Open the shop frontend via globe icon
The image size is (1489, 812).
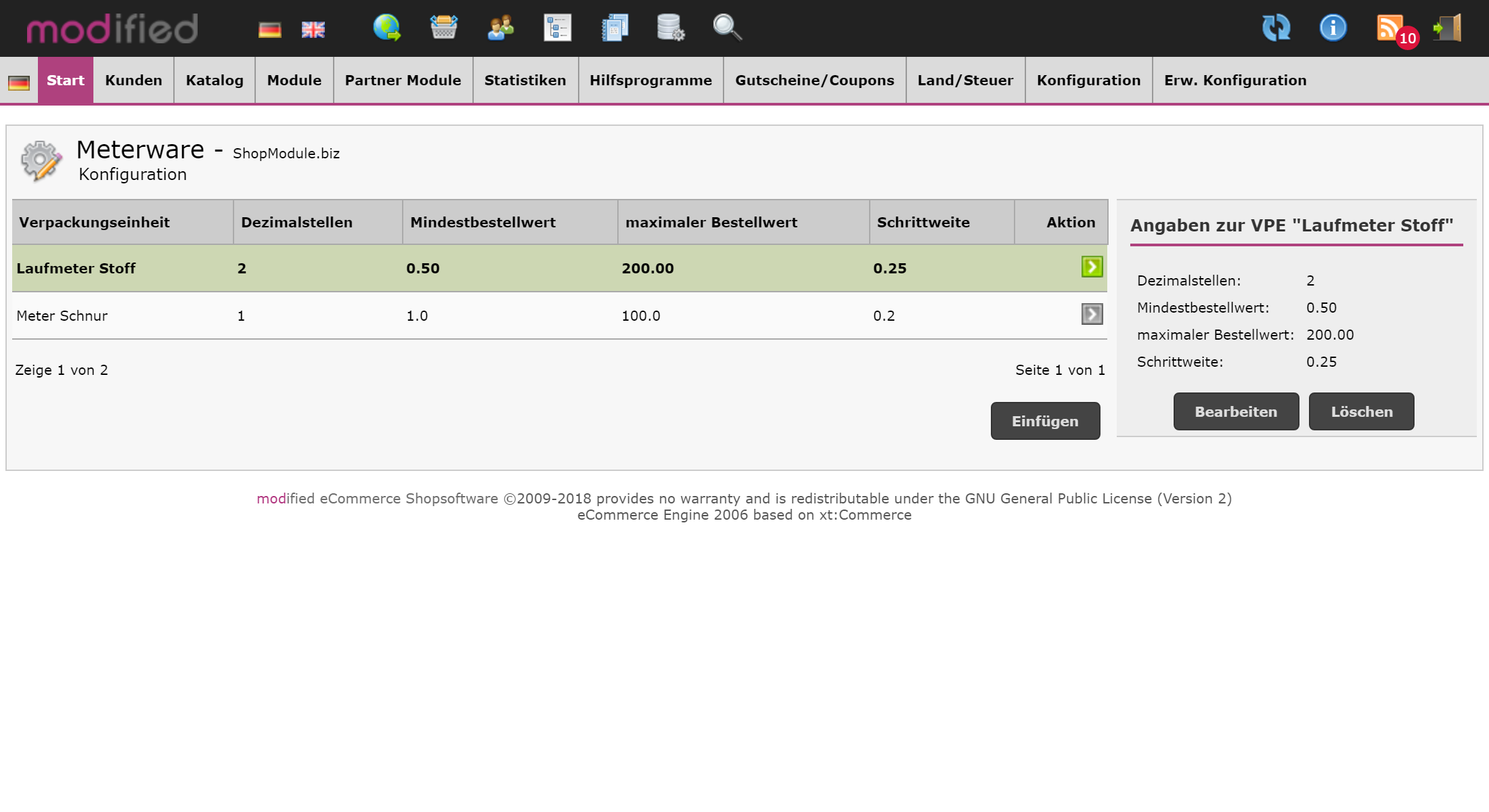[x=386, y=28]
